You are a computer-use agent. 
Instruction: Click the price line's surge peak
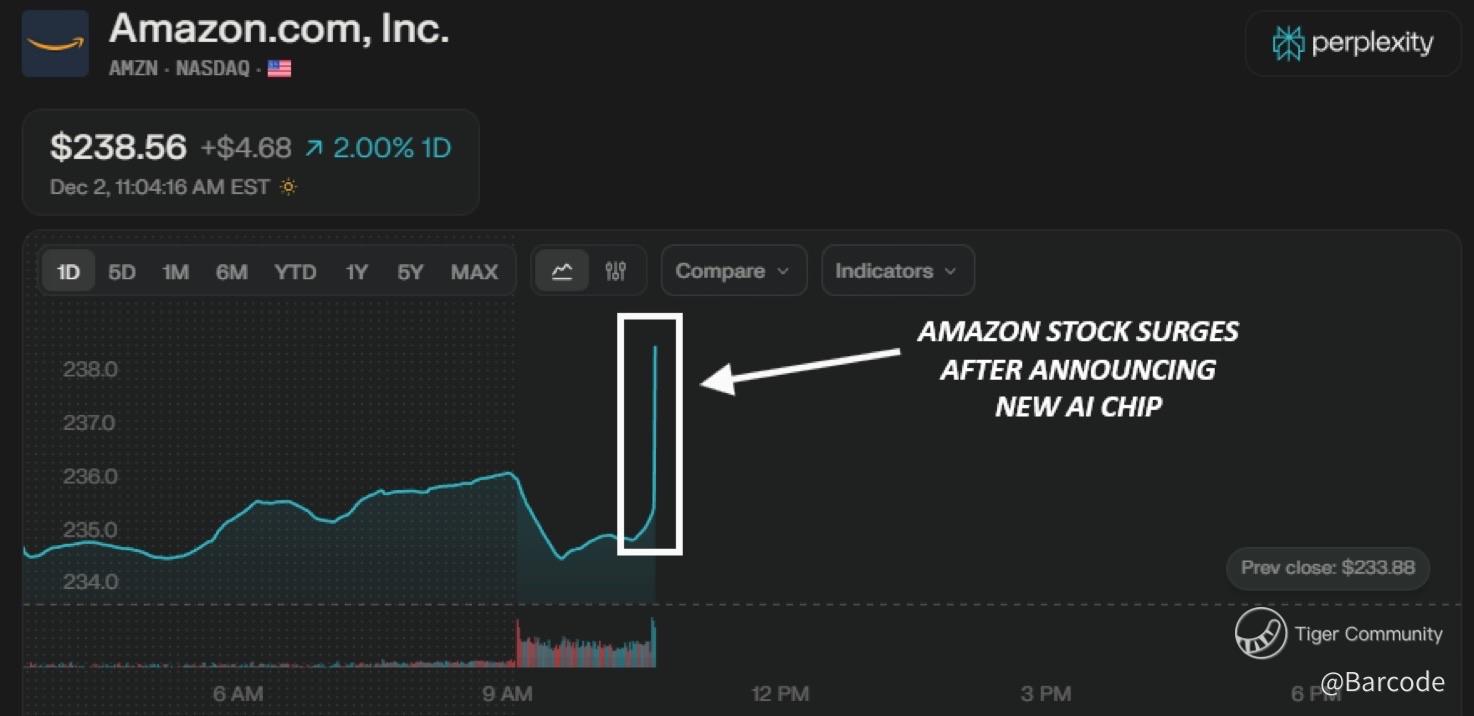tap(655, 348)
